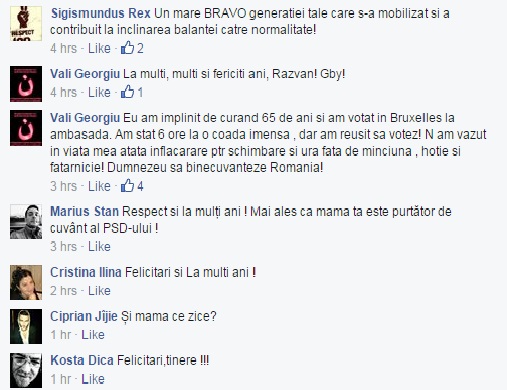Like Marius Stan's comment
Screen dimensions: 507x390
click(x=99, y=246)
